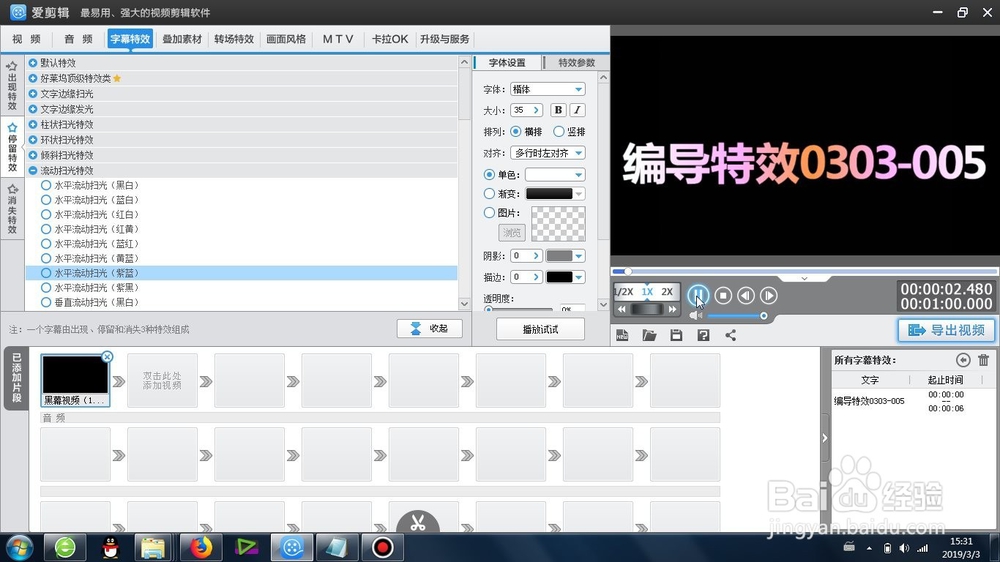Viewport: 1000px width, 562px height.
Task: Switch to the Audio tab
Action: [x=78, y=39]
